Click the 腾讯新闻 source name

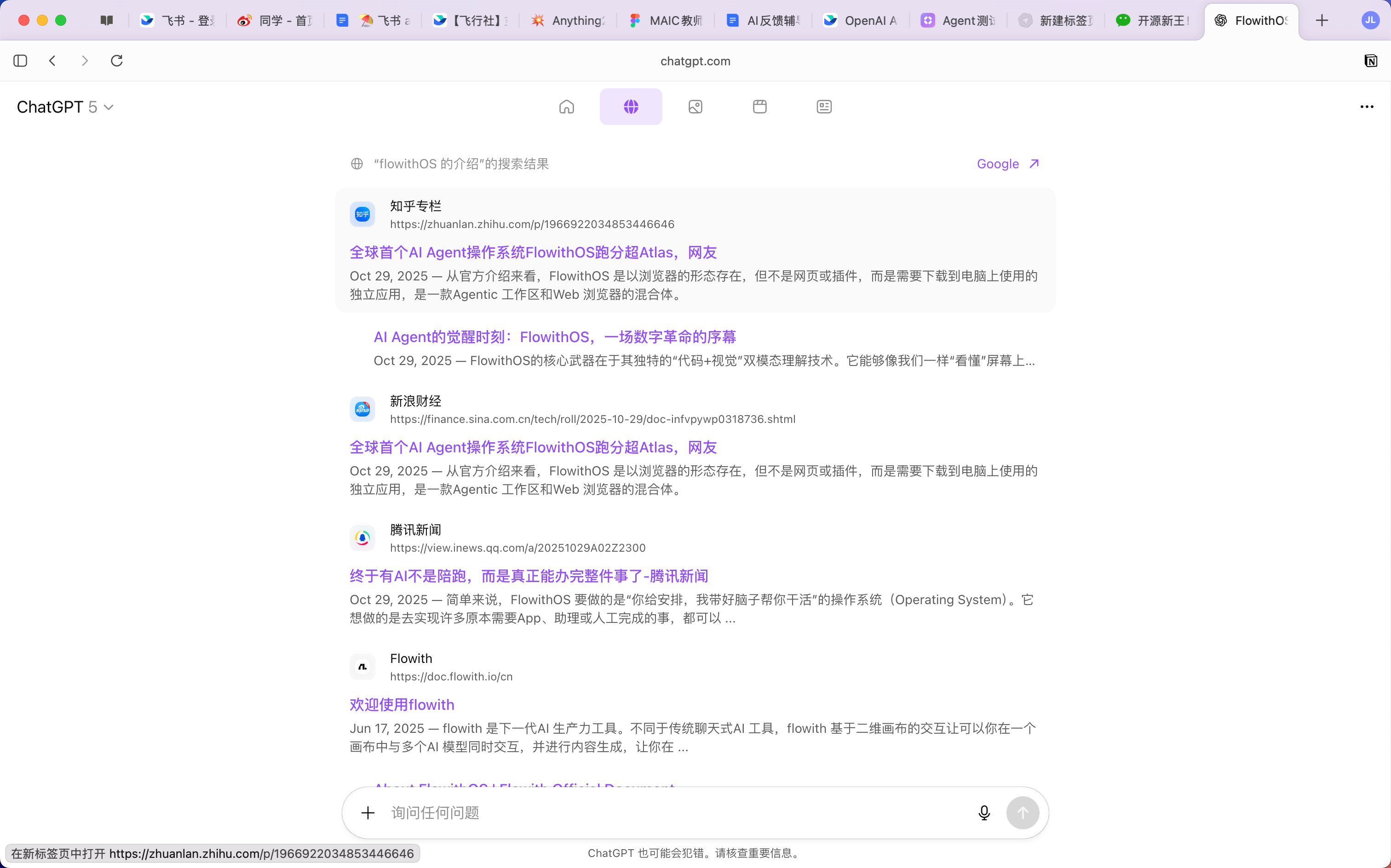click(415, 529)
